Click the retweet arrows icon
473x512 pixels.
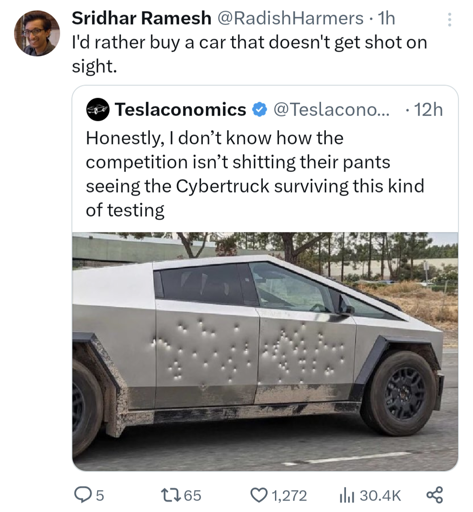170,495
